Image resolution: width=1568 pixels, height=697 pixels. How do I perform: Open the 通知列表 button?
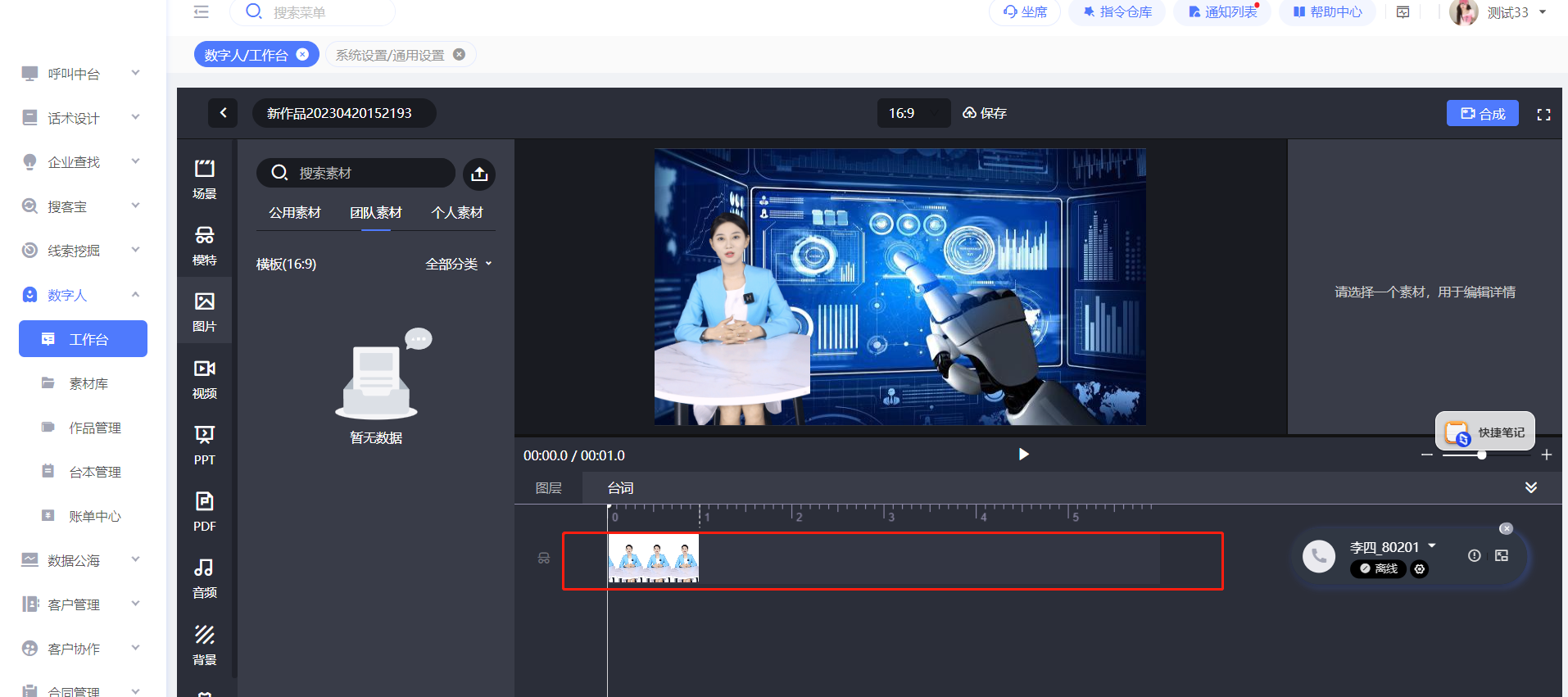pos(1222,12)
